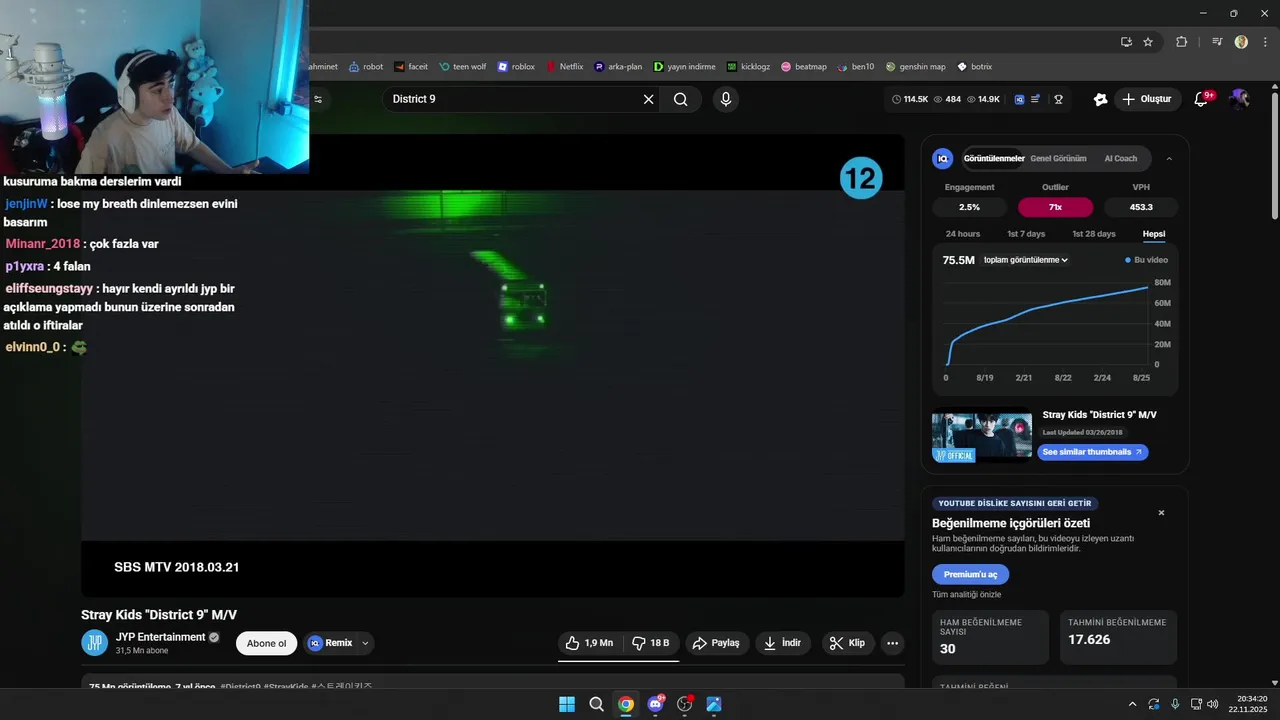The width and height of the screenshot is (1280, 720).
Task: Open more actions three-dot menu under the video
Action: click(x=893, y=643)
